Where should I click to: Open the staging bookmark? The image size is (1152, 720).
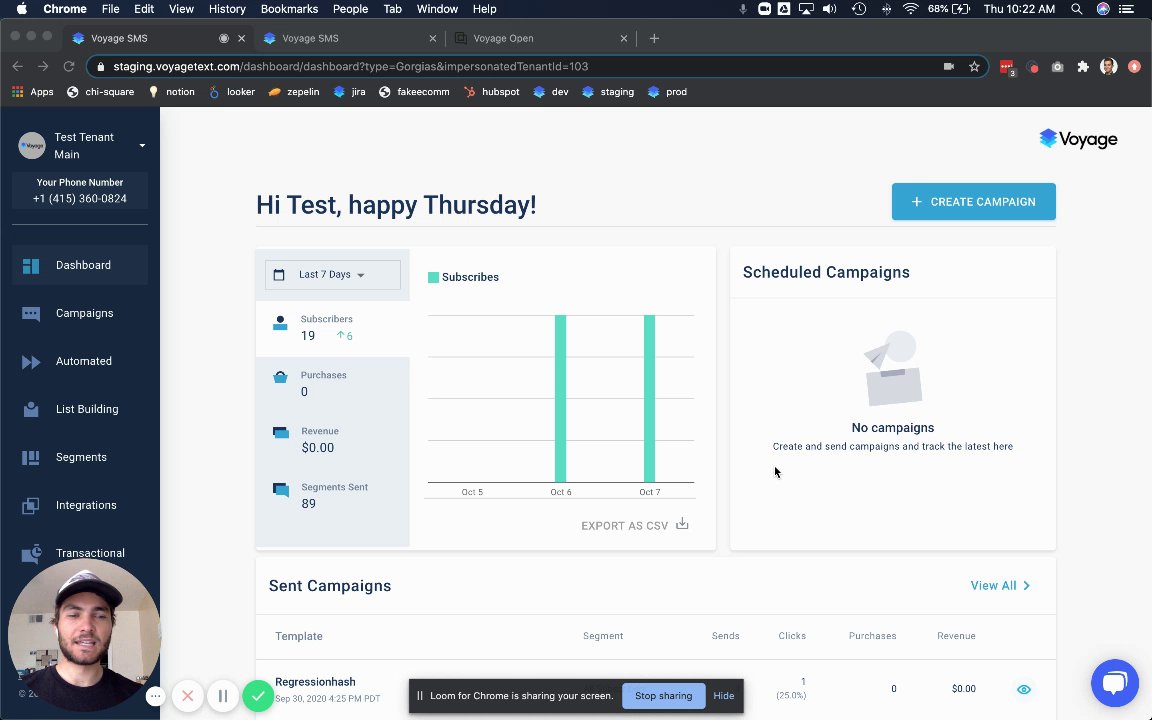coord(608,92)
